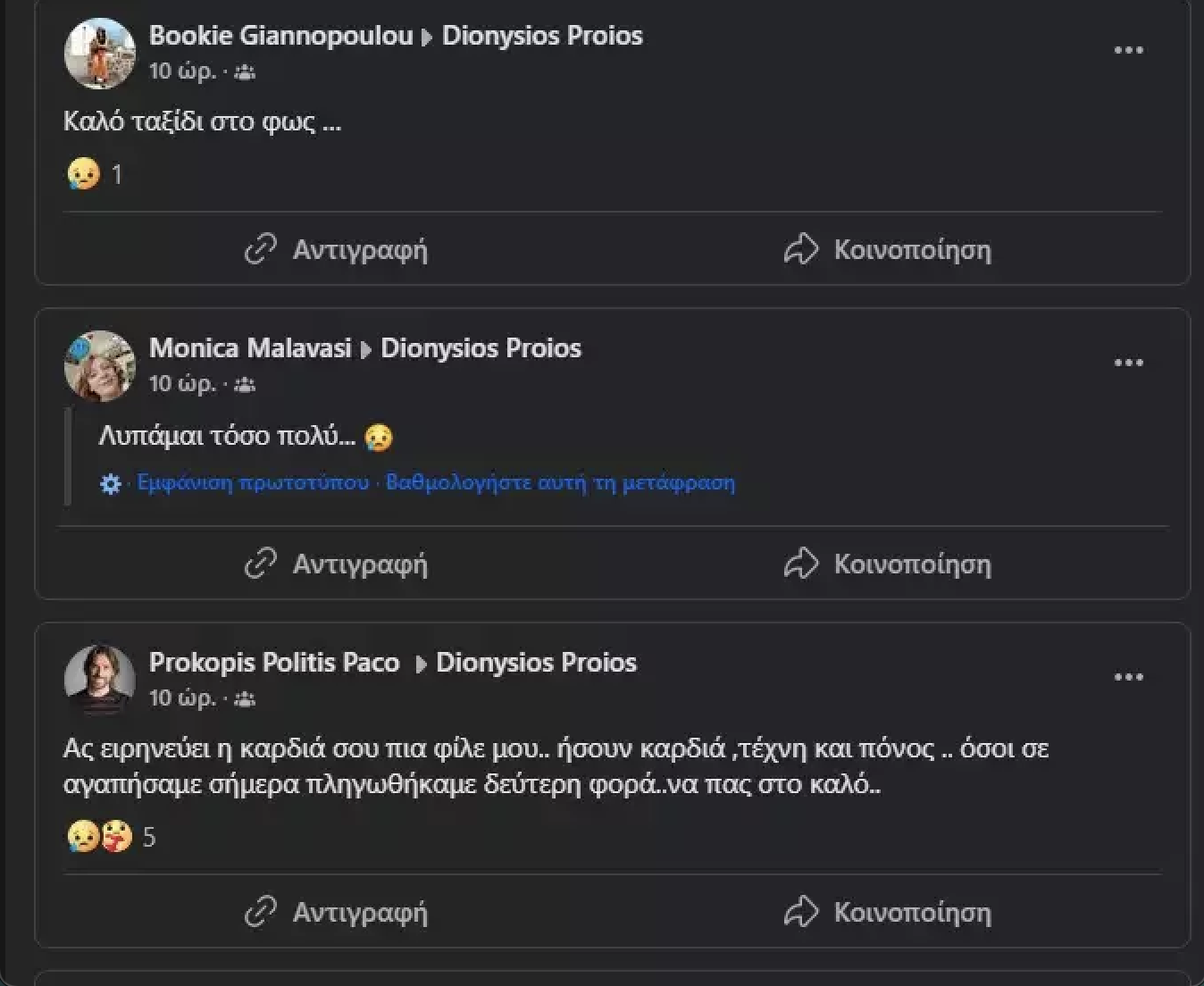Open more options on Prokopis Politis Paco's post
Image resolution: width=1204 pixels, height=986 pixels.
1128,677
